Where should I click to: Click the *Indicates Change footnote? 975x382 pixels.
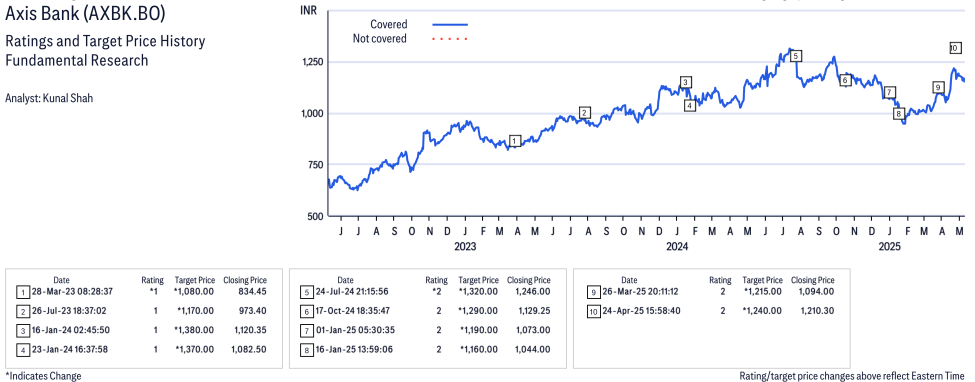[43, 376]
